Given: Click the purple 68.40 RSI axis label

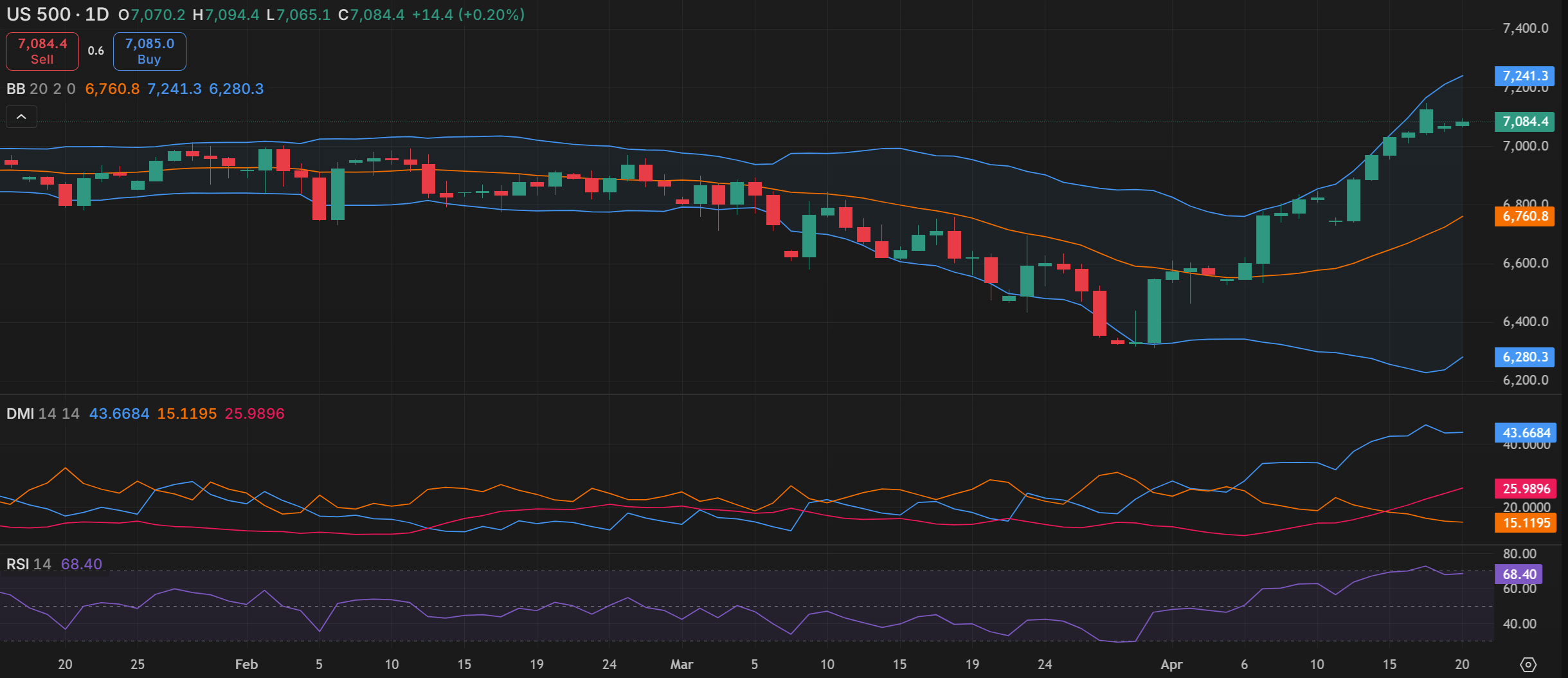Looking at the screenshot, I should 1519,574.
